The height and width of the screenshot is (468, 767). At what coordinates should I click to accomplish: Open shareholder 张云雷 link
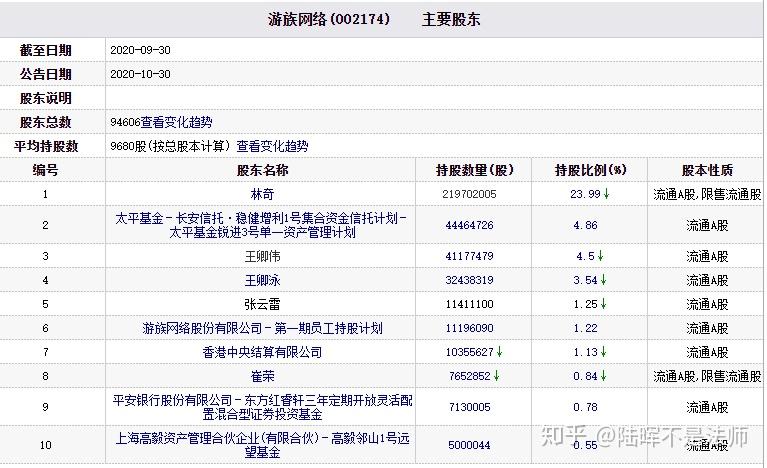[x=262, y=304]
